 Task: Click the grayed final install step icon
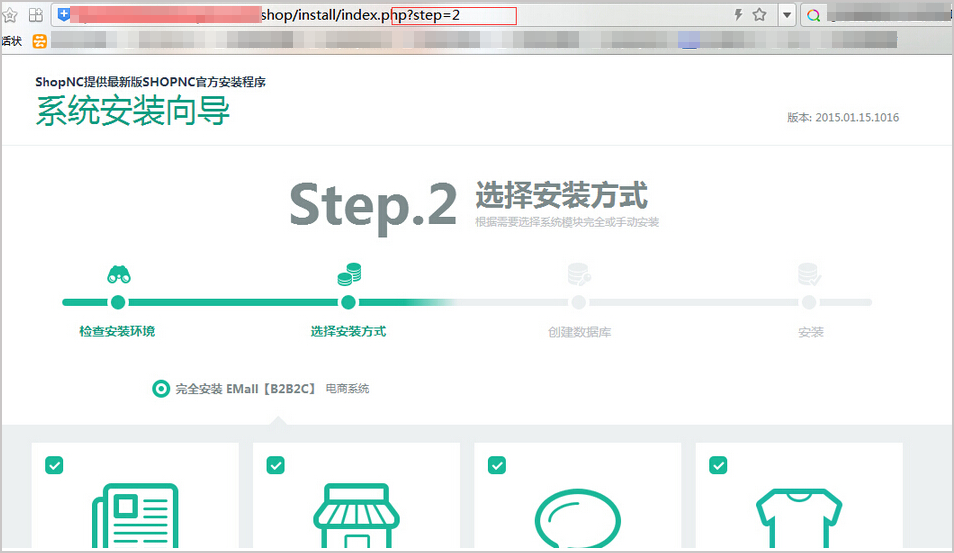point(809,274)
